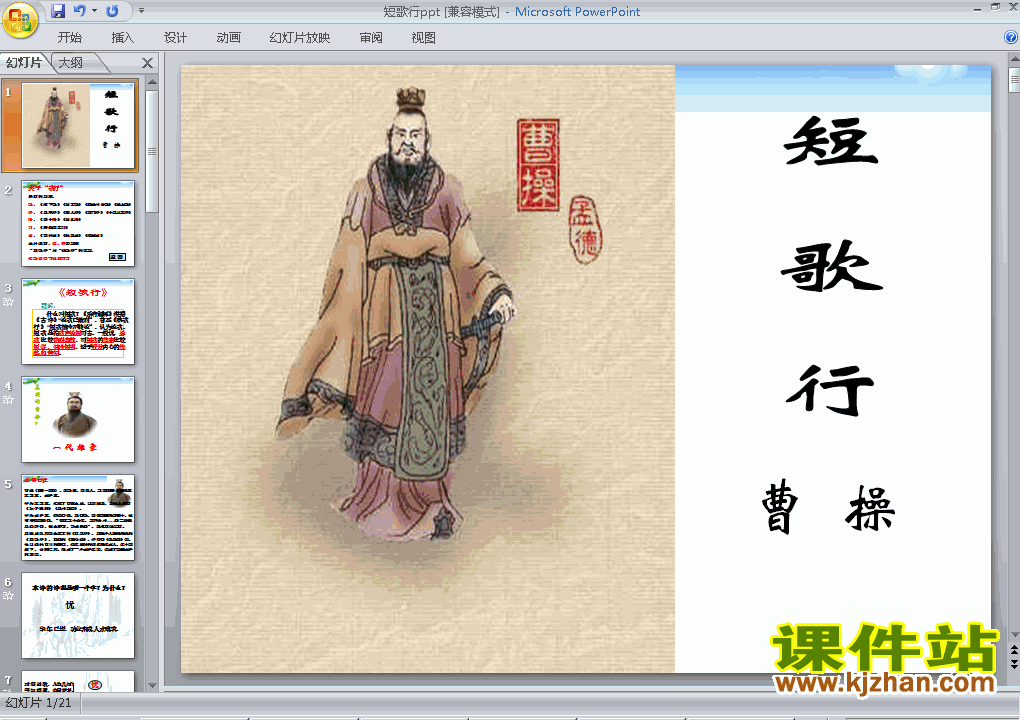Click the 幻灯片 1/21 status bar indicator

pos(38,702)
